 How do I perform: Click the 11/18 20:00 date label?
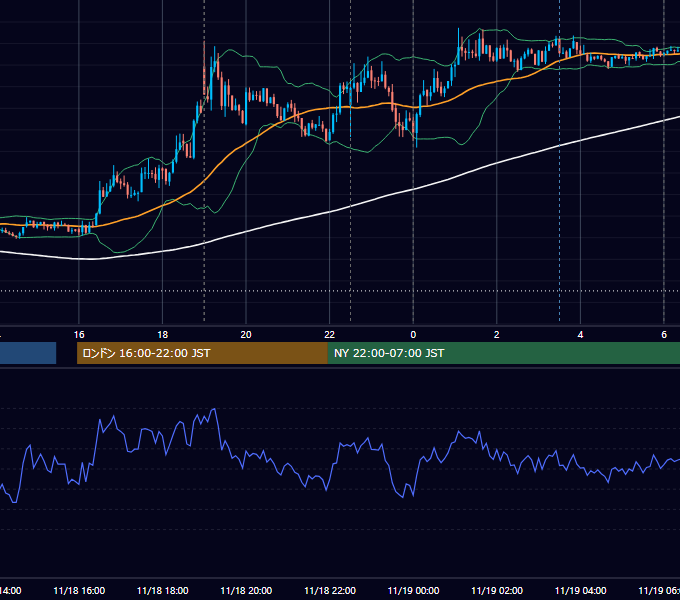click(x=246, y=591)
